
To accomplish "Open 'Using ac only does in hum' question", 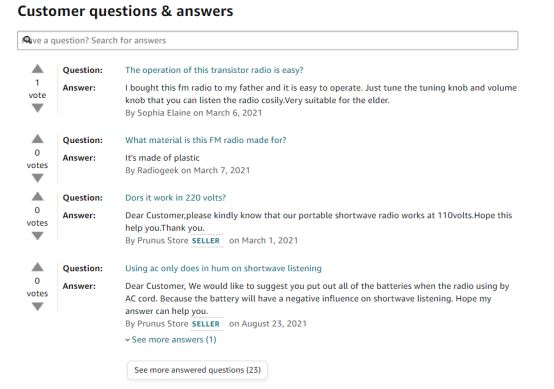I will pyautogui.click(x=223, y=268).
